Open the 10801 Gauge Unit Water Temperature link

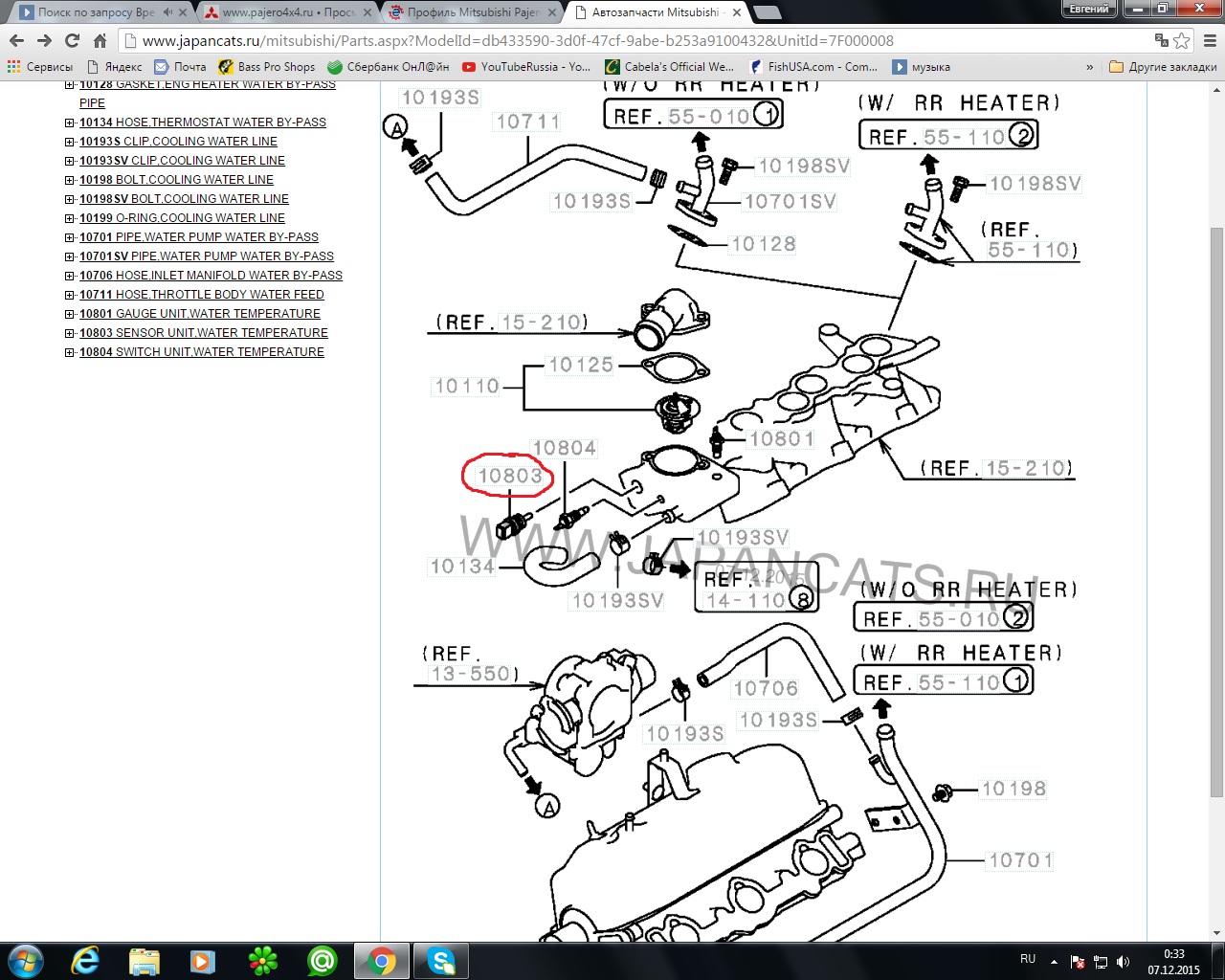coord(200,314)
